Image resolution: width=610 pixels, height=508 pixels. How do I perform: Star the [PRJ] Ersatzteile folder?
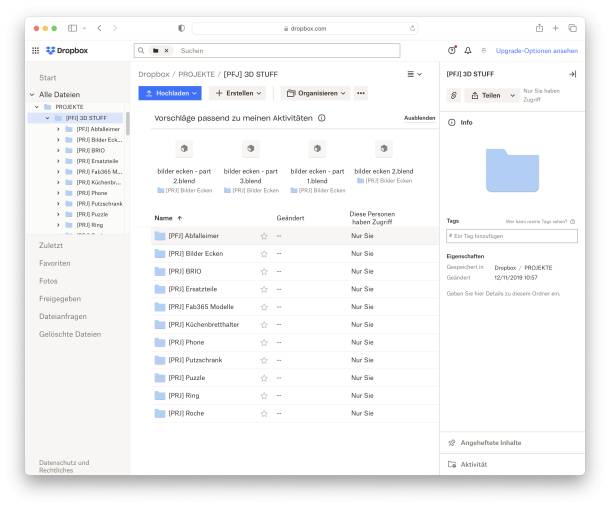coord(264,289)
